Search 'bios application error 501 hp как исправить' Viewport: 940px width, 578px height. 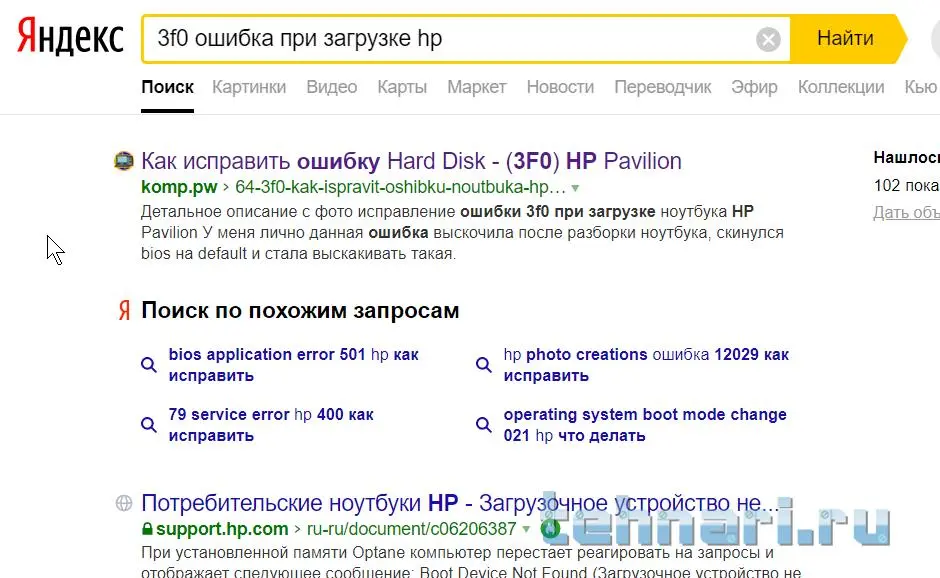[293, 365]
